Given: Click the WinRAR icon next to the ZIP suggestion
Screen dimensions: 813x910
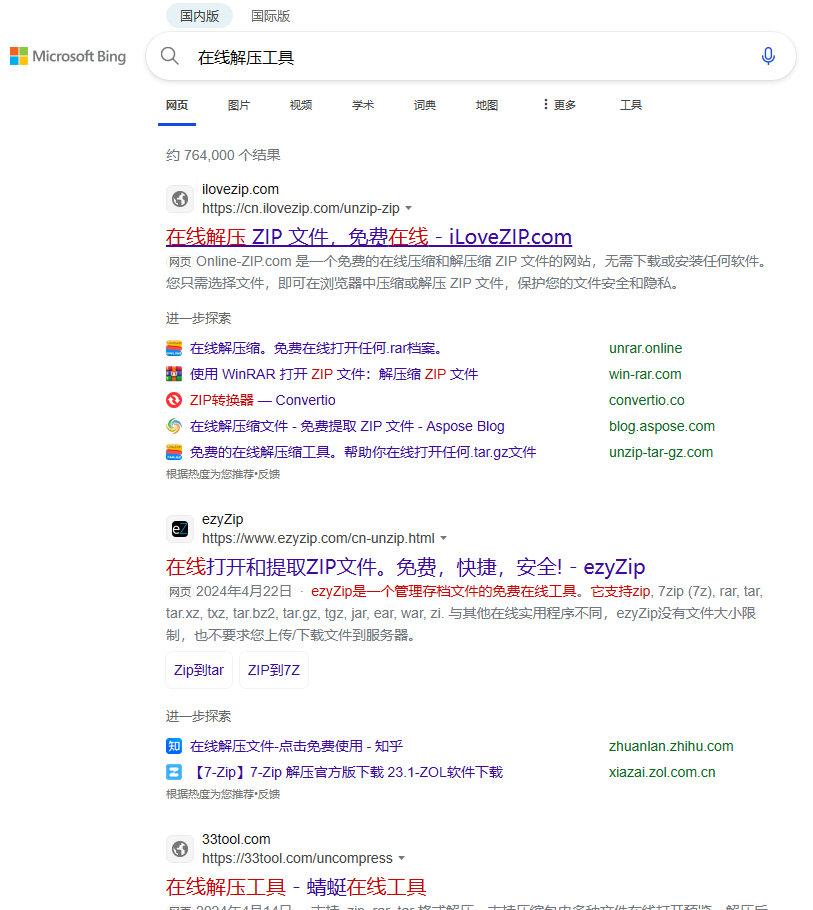Looking at the screenshot, I should click(x=175, y=374).
